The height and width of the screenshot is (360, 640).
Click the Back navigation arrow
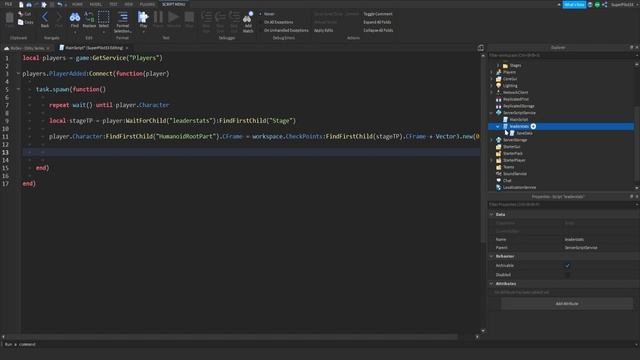click(x=45, y=17)
